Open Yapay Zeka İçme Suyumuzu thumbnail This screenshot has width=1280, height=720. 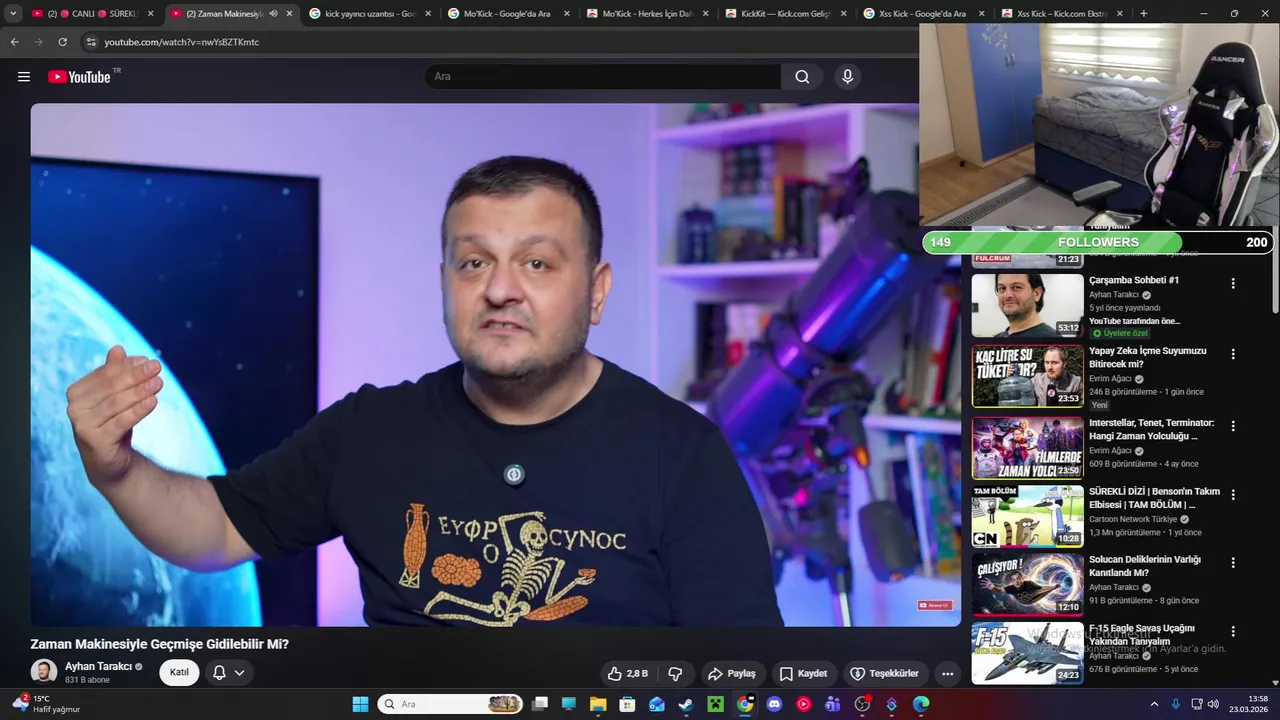pos(1027,376)
